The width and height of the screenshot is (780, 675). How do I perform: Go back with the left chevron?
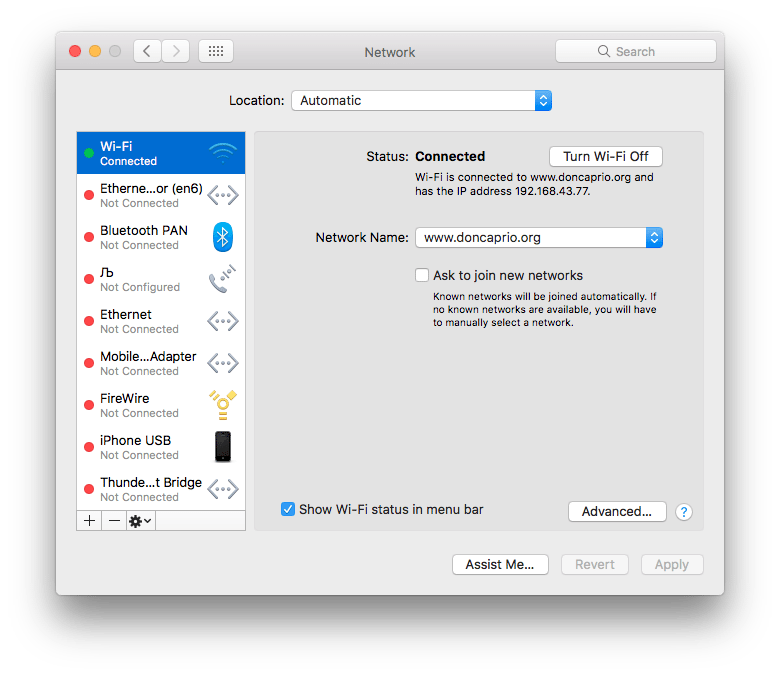[147, 51]
